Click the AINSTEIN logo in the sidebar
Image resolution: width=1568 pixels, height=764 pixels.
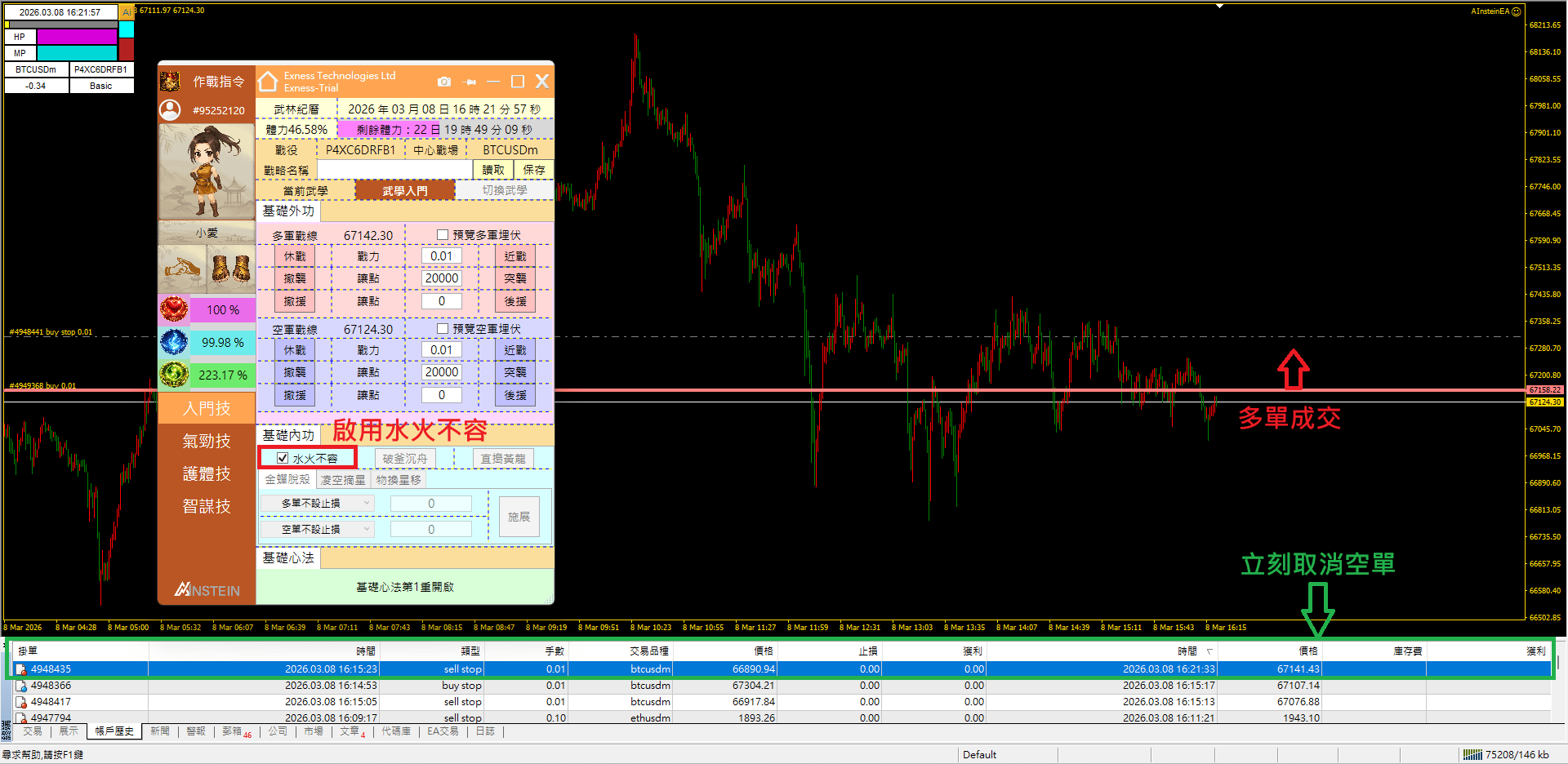pos(207,589)
